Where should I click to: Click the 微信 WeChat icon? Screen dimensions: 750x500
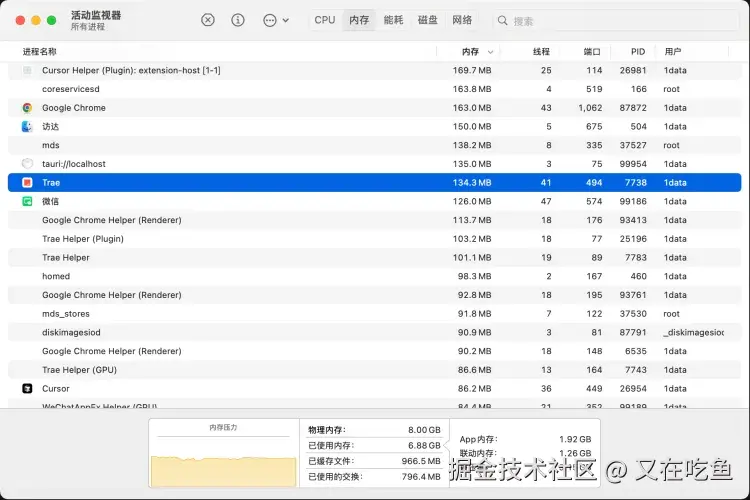(27, 201)
